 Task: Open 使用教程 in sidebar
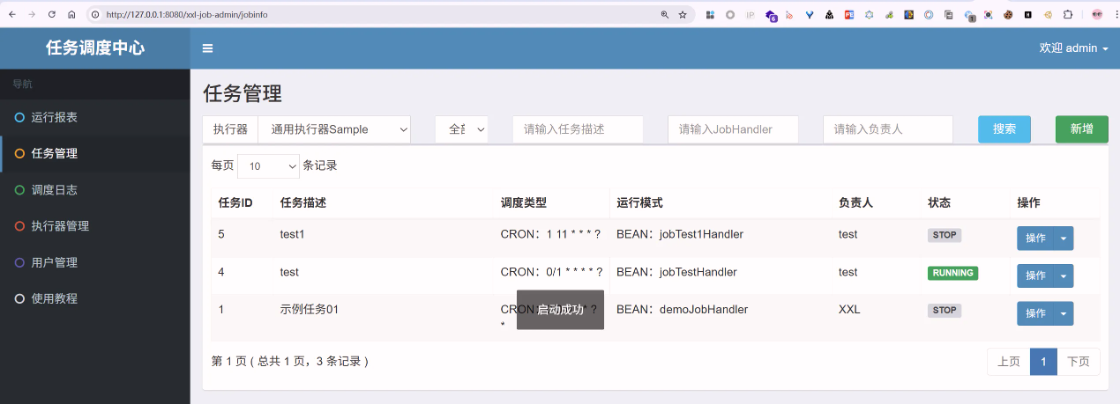point(54,298)
